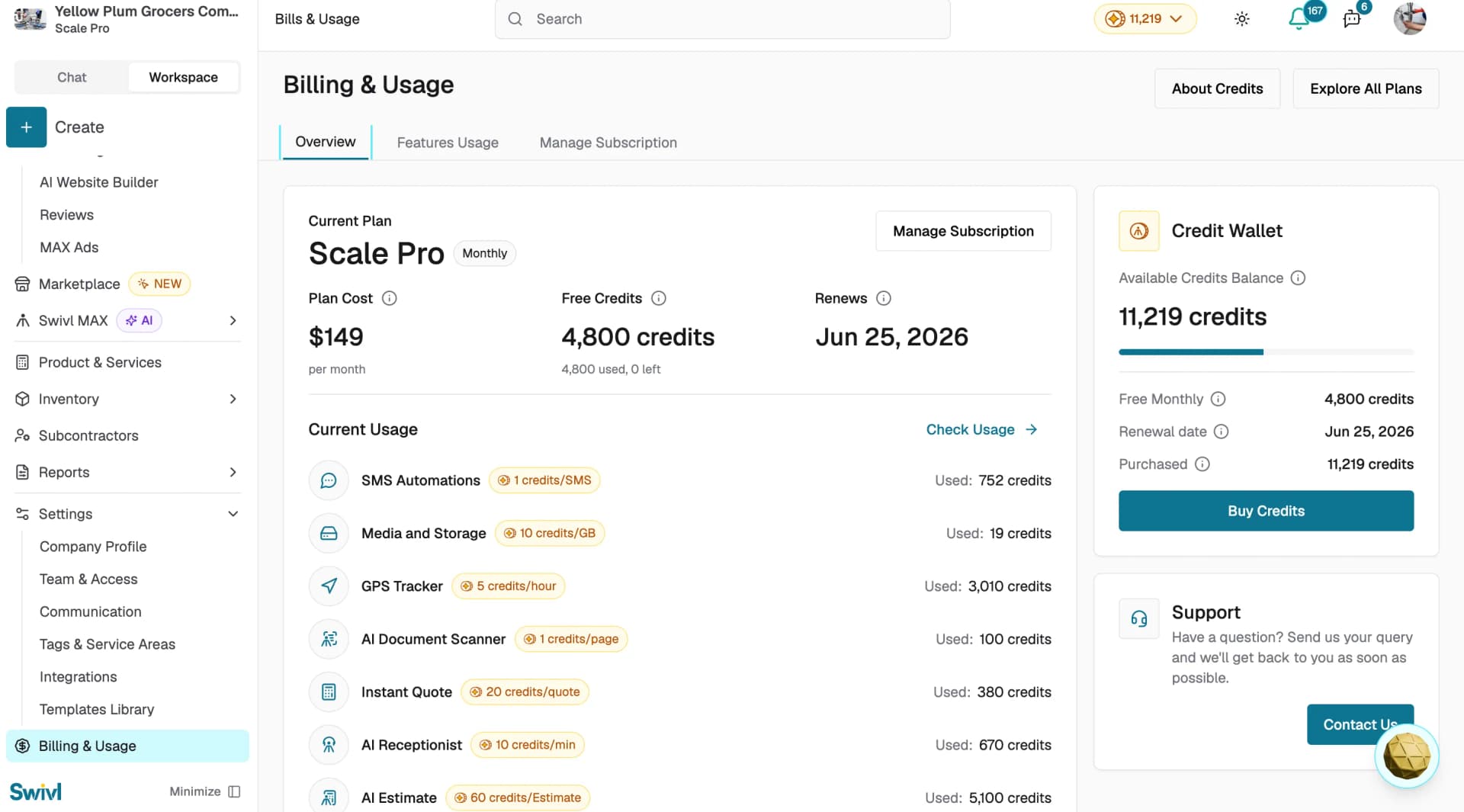Click the Free Credits info icon

pyautogui.click(x=659, y=298)
